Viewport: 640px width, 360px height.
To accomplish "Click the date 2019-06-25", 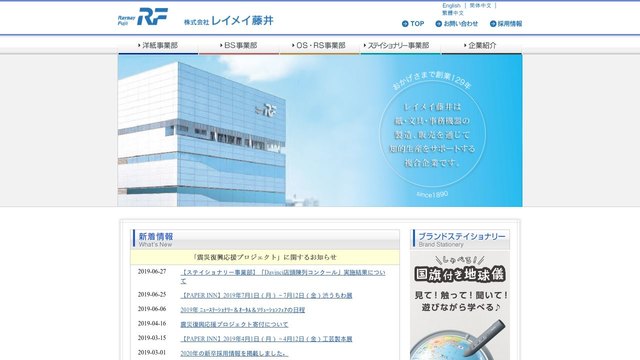I will 152,294.
